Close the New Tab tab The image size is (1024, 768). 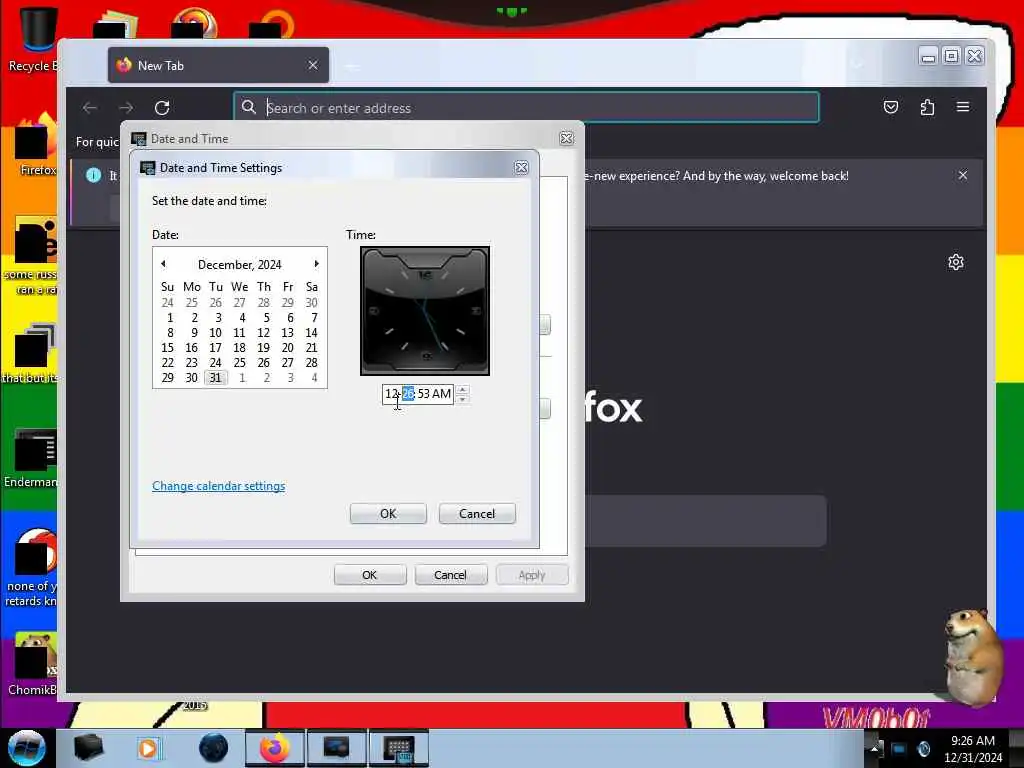pos(313,65)
